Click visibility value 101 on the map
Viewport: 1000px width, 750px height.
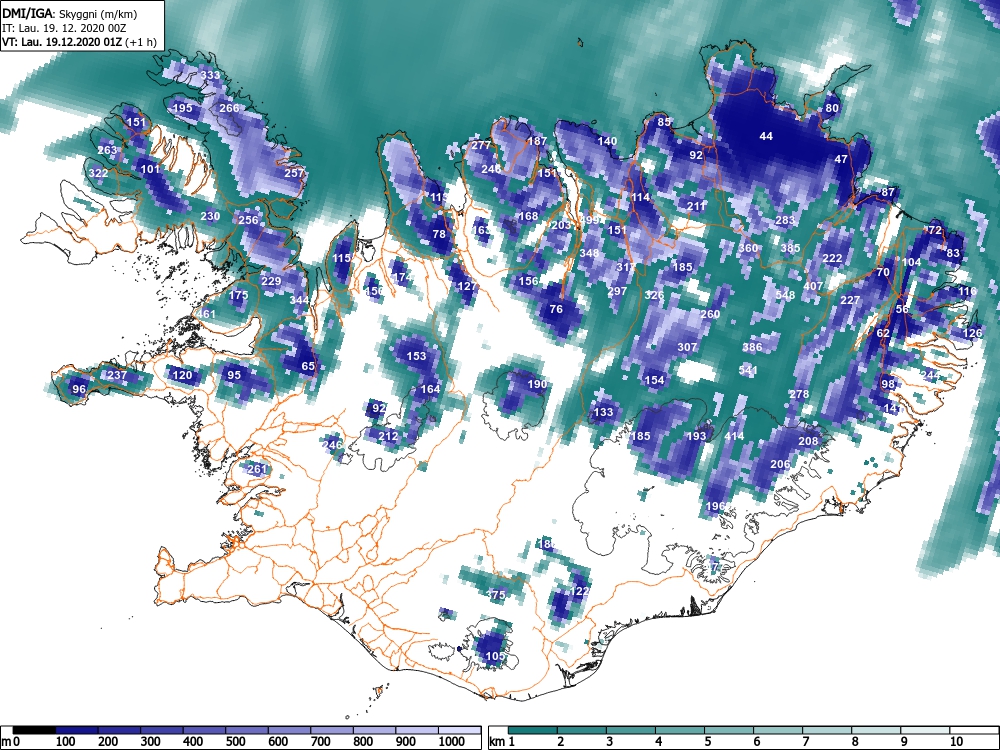tap(150, 169)
